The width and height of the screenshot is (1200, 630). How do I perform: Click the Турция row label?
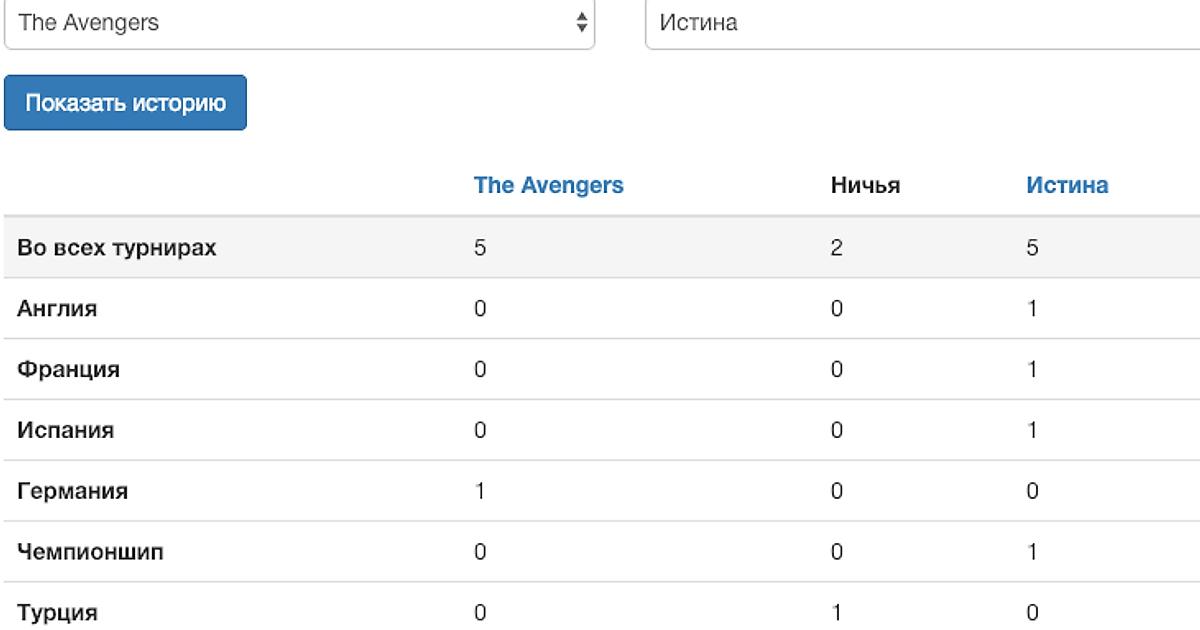(x=57, y=613)
